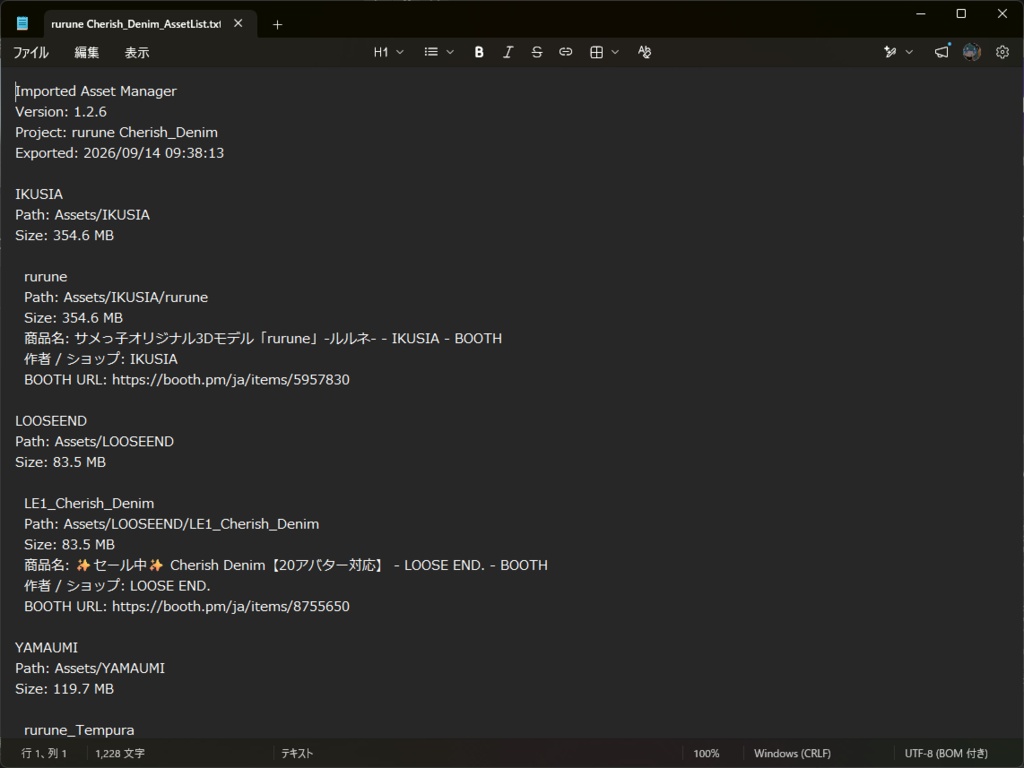Clear formatting with the toolbar icon
The width and height of the screenshot is (1024, 768).
[x=645, y=52]
